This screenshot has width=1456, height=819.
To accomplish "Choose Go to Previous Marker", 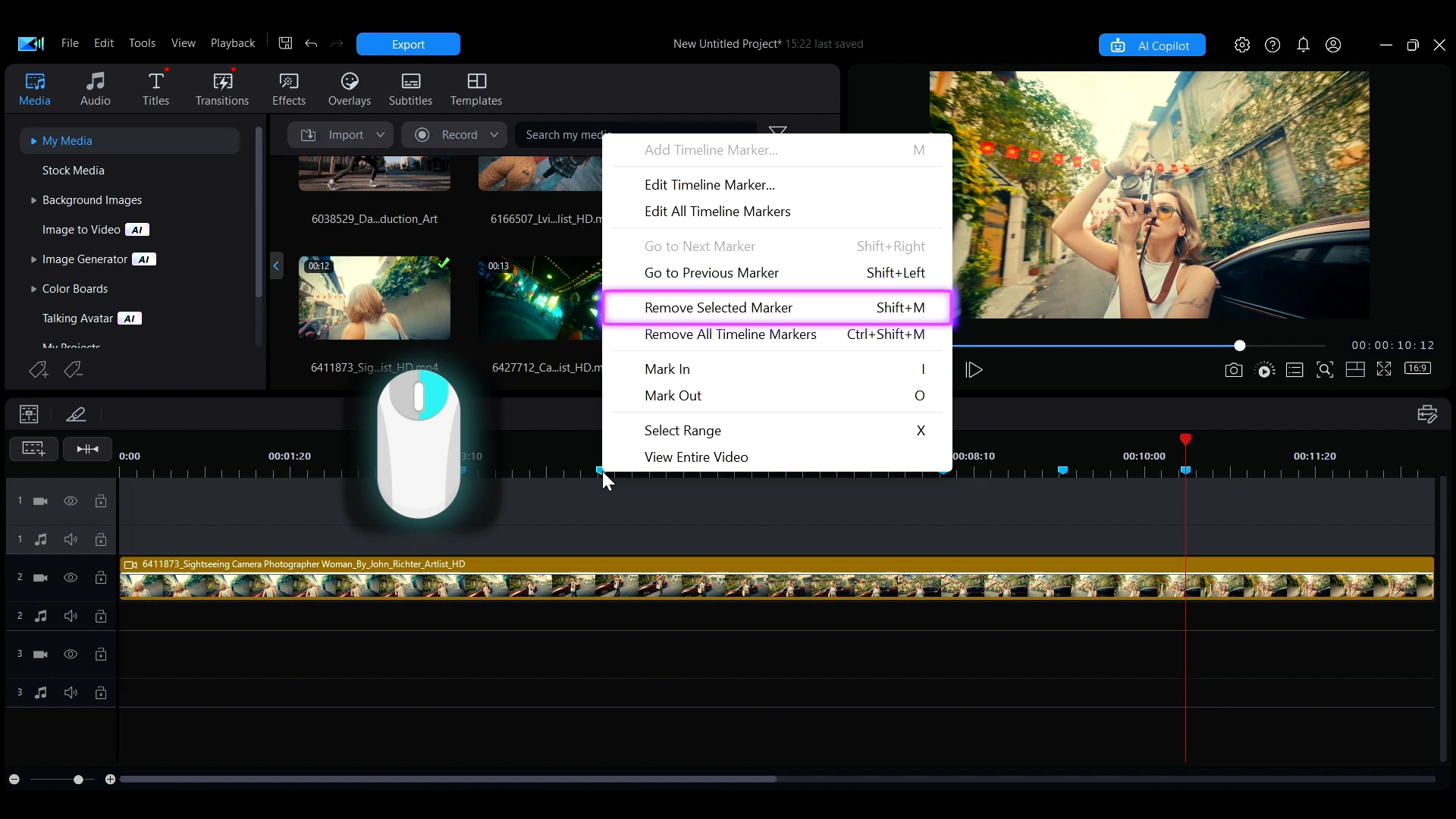I will [x=777, y=273].
